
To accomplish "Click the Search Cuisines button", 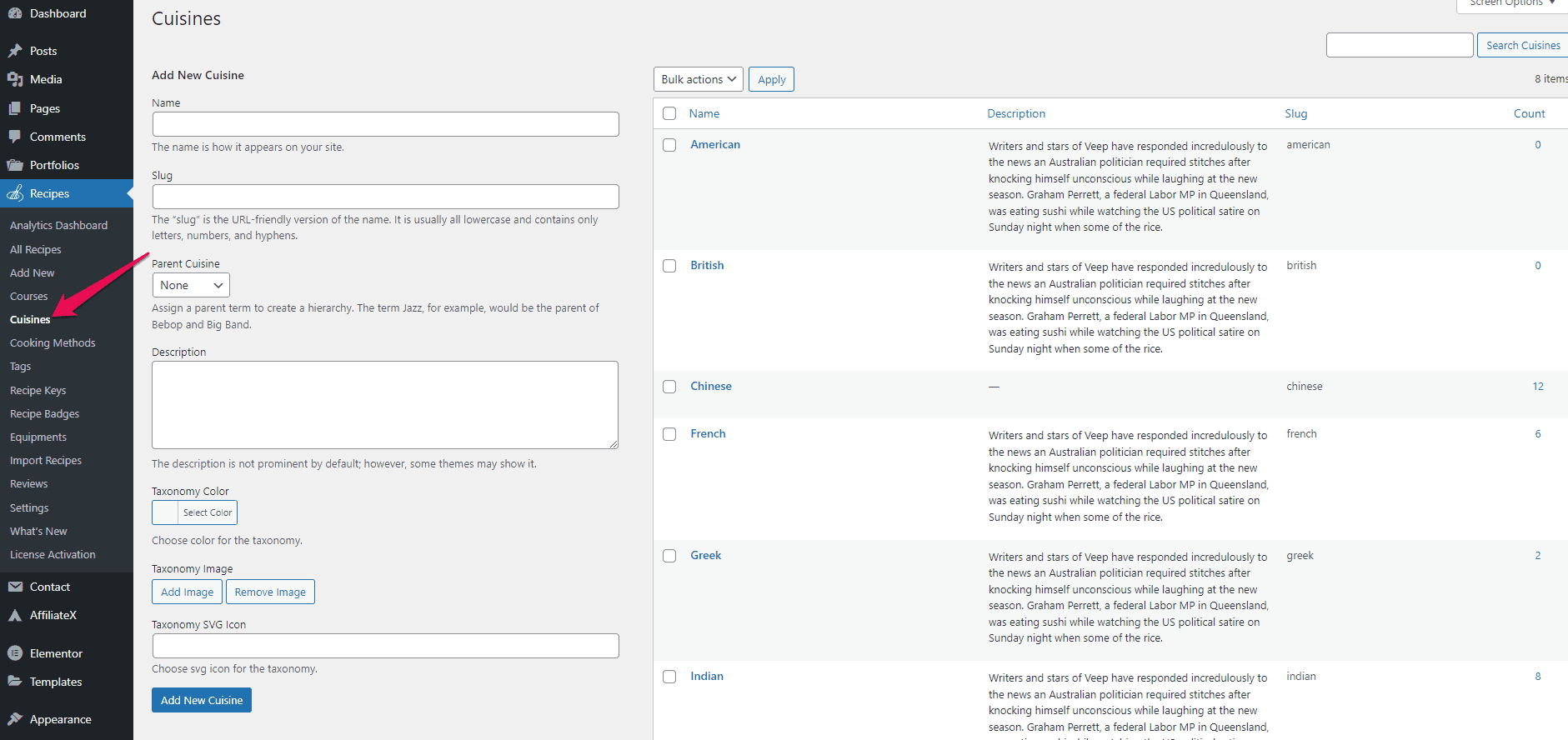I will 1522,45.
